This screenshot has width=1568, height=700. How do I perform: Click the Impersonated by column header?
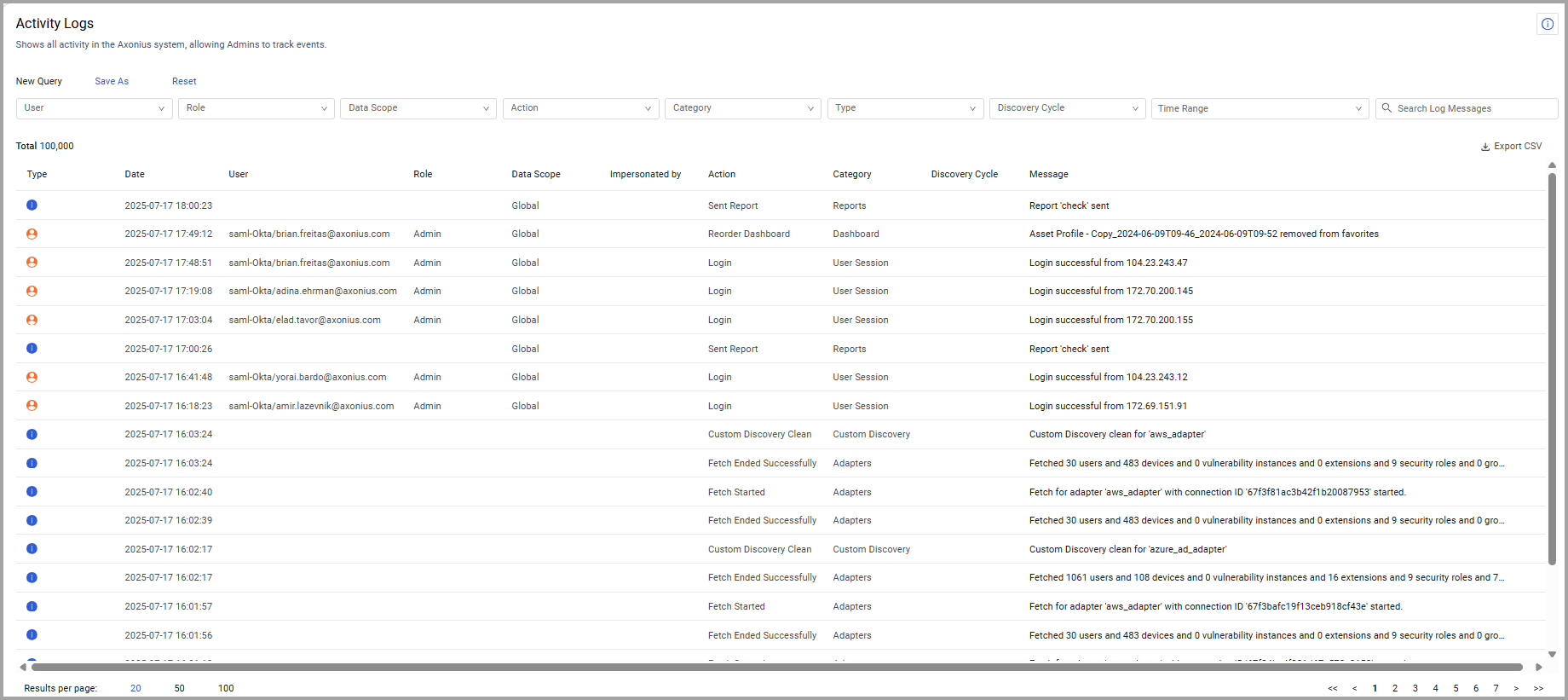click(645, 174)
